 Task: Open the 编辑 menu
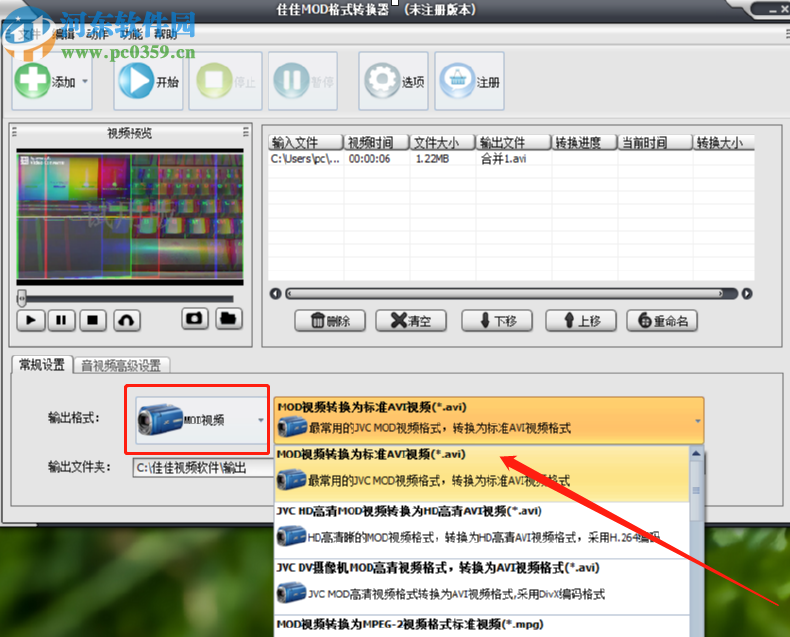pyautogui.click(x=64, y=34)
